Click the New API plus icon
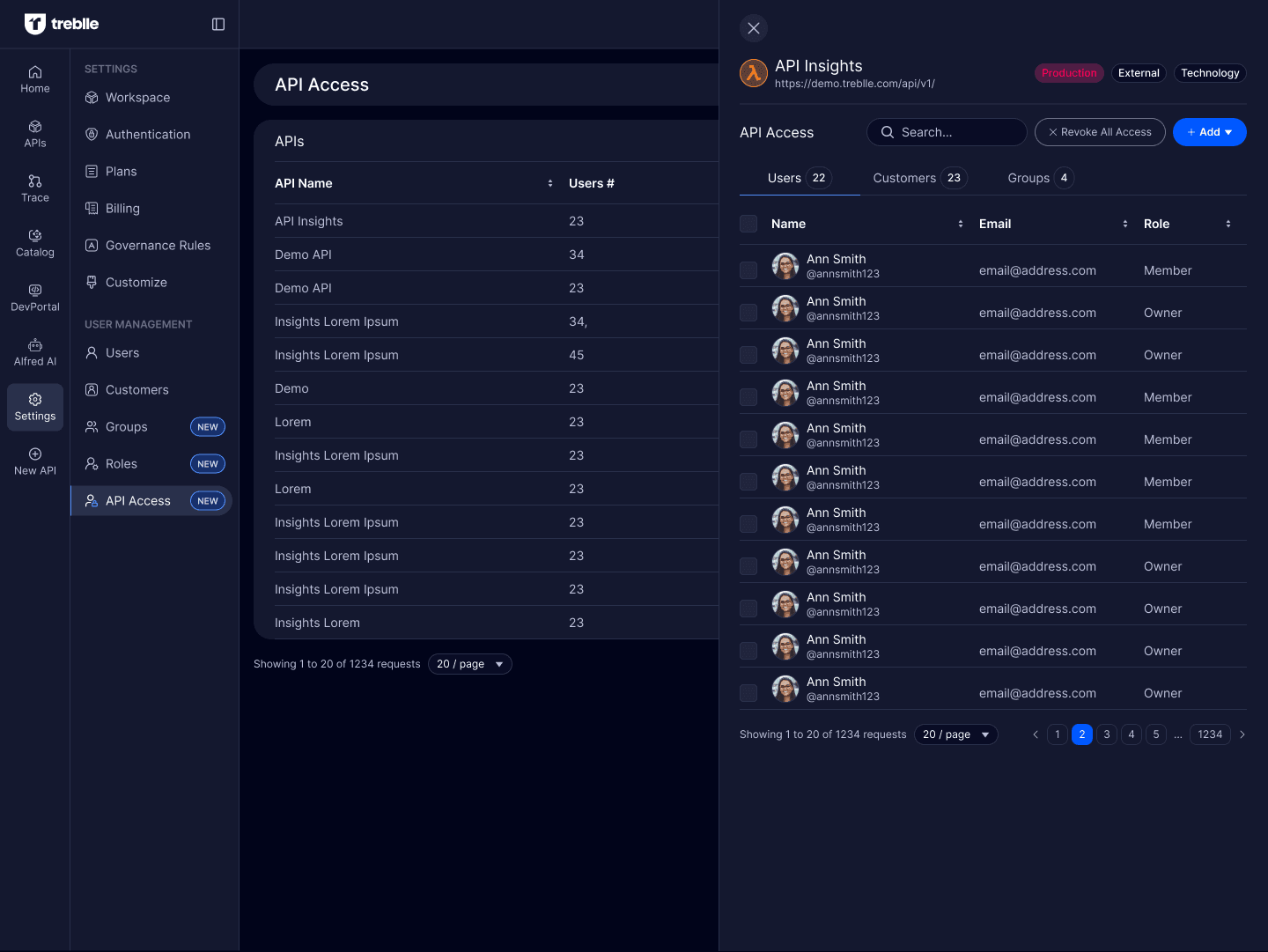The height and width of the screenshot is (952, 1268). pos(35,454)
